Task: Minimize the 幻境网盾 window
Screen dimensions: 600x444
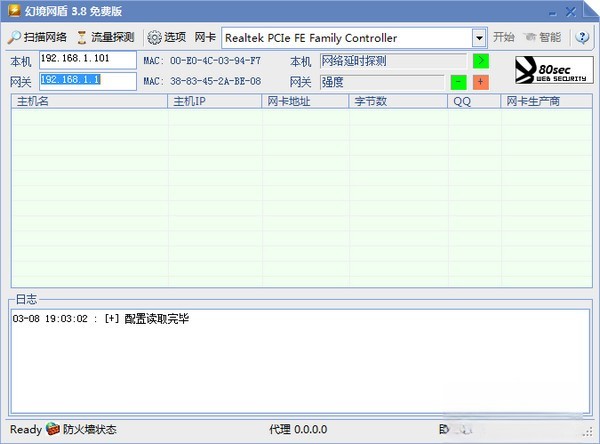Action: point(552,13)
